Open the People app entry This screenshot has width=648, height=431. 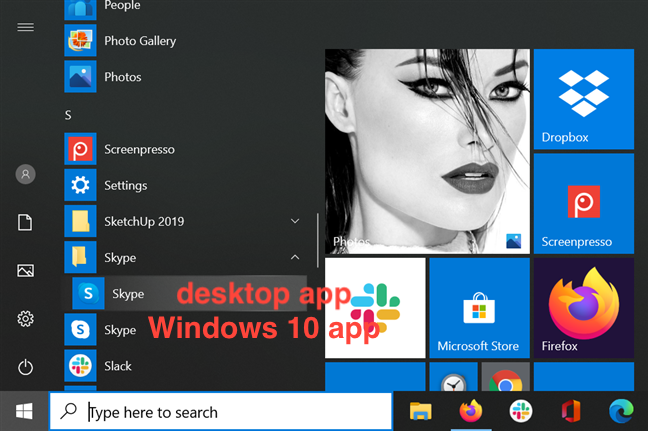tap(185, 7)
